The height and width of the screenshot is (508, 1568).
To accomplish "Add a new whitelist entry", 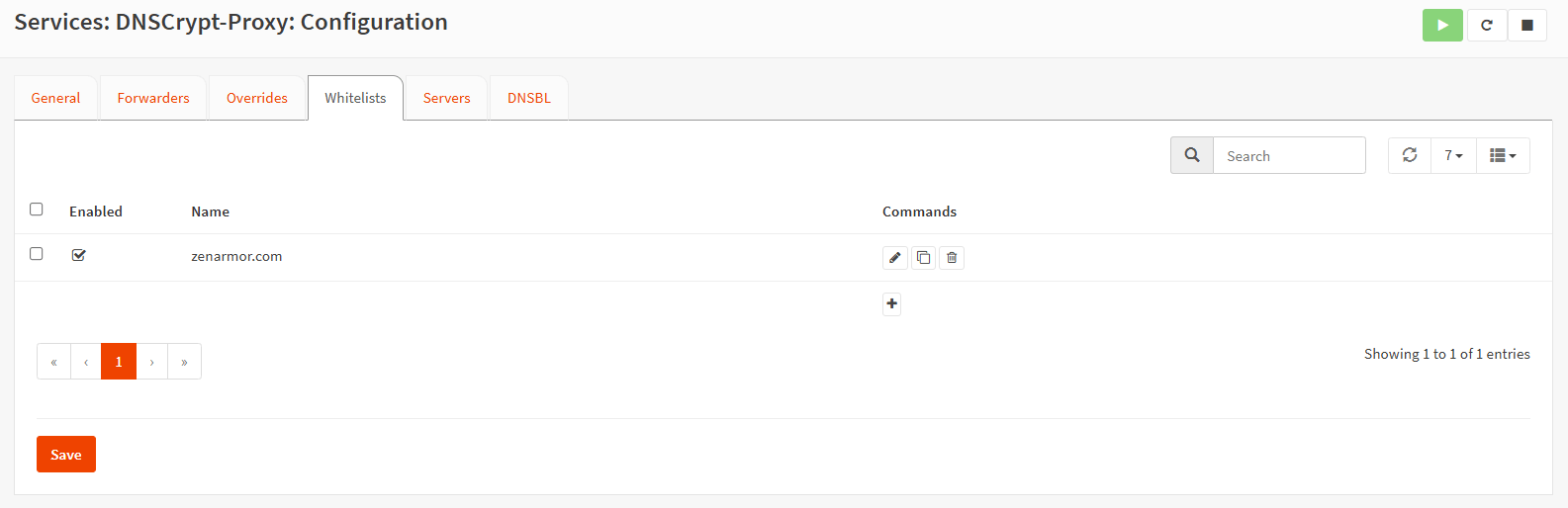I will click(891, 304).
